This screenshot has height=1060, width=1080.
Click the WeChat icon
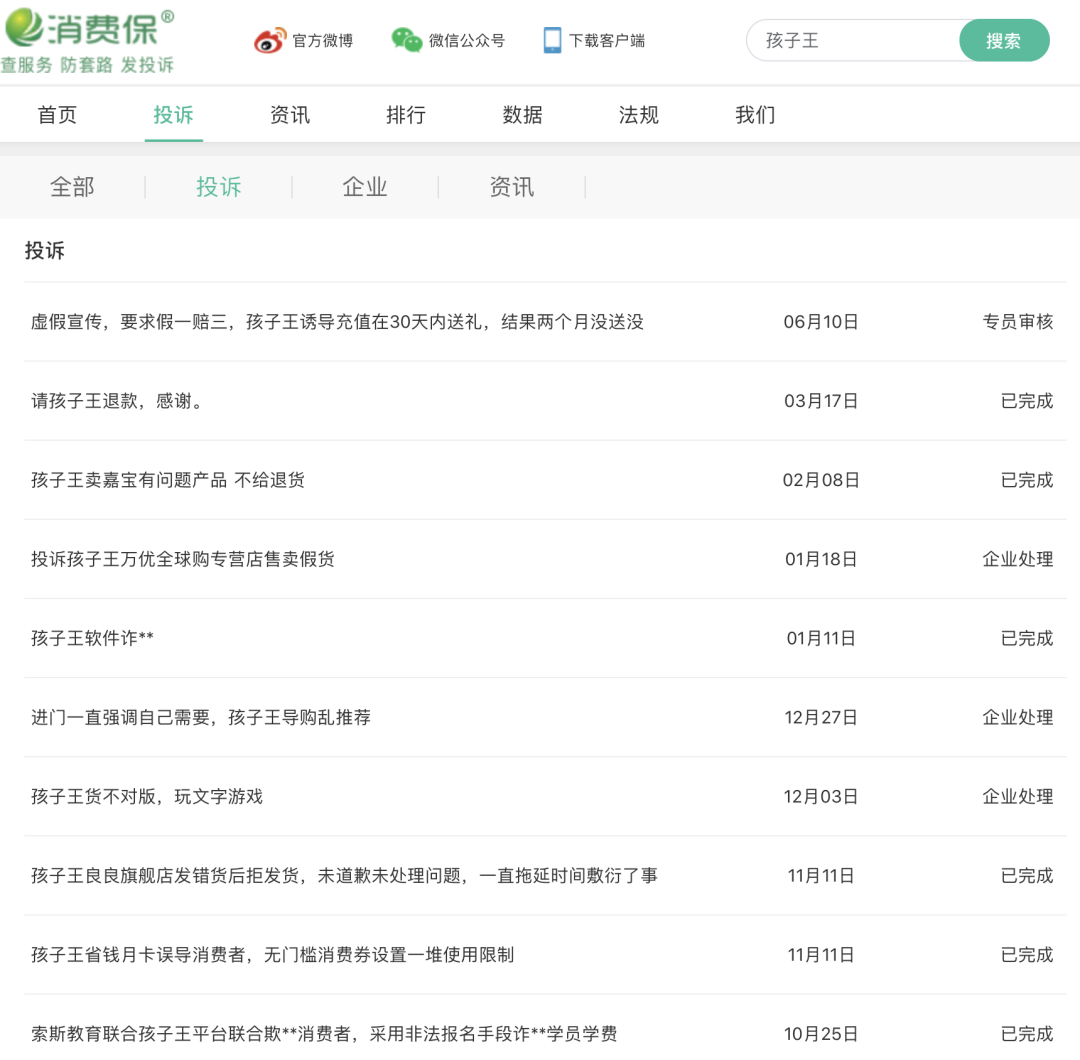click(x=406, y=40)
